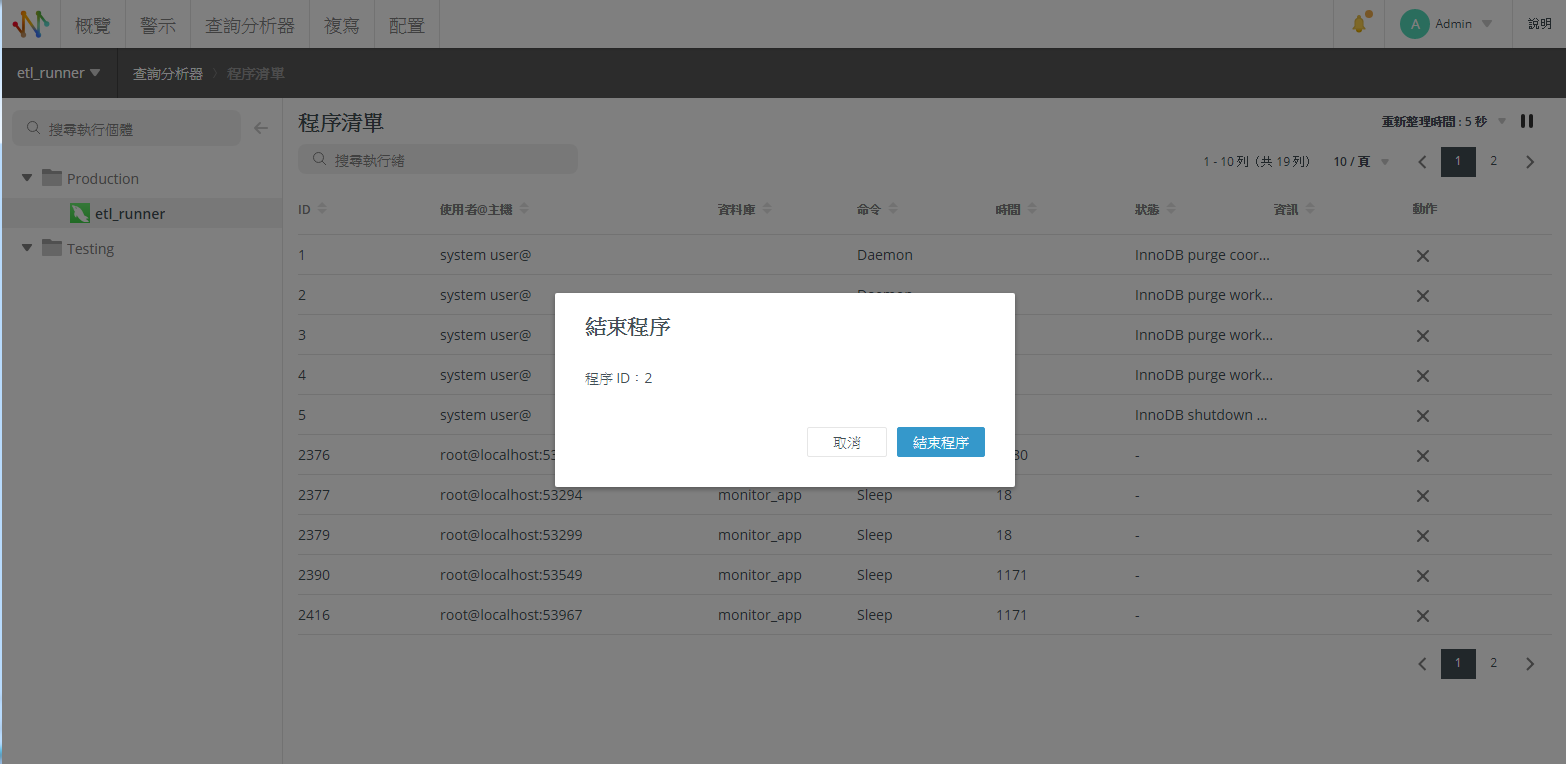Open the notifications bell icon
Image resolution: width=1566 pixels, height=764 pixels.
[1358, 24]
